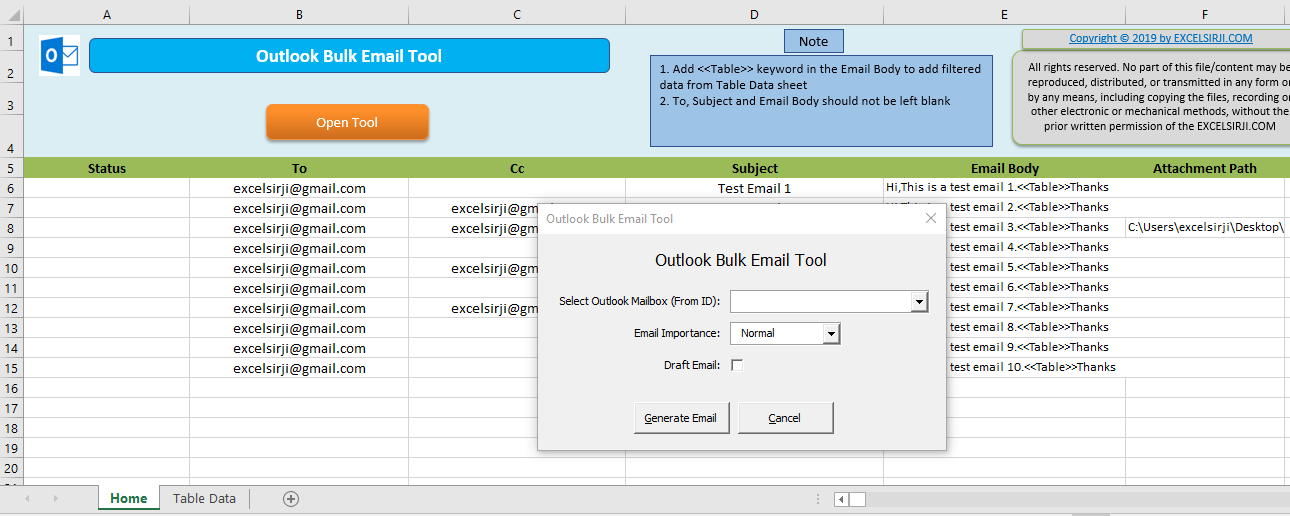
Task: Click the Cancel button in dialog
Action: pyautogui.click(x=785, y=418)
